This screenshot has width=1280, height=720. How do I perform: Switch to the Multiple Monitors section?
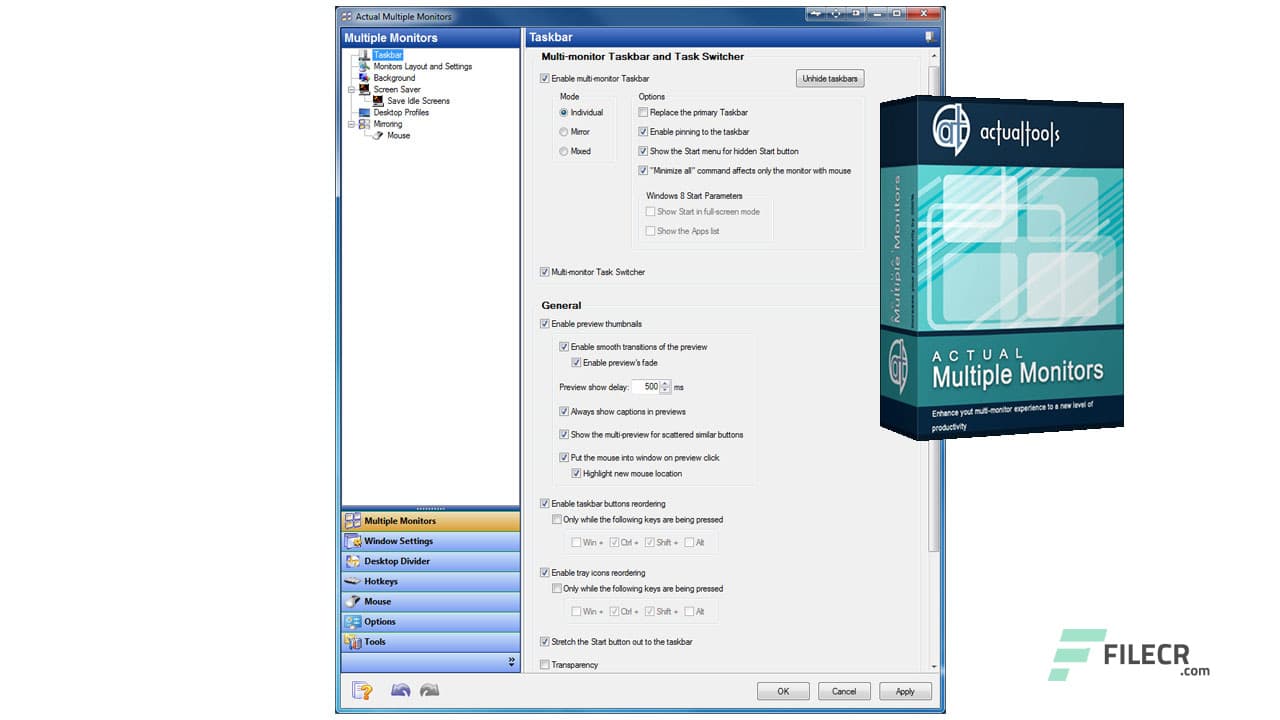pos(431,521)
